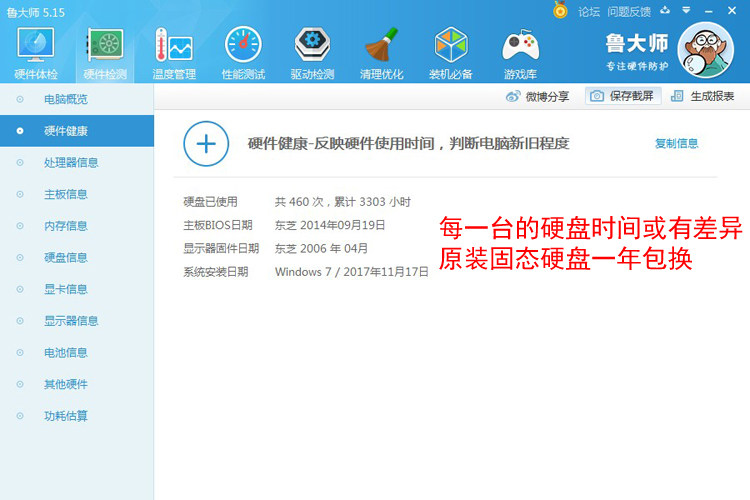
Task: Click the 显示器固件日期 label
Action: [x=221, y=249]
